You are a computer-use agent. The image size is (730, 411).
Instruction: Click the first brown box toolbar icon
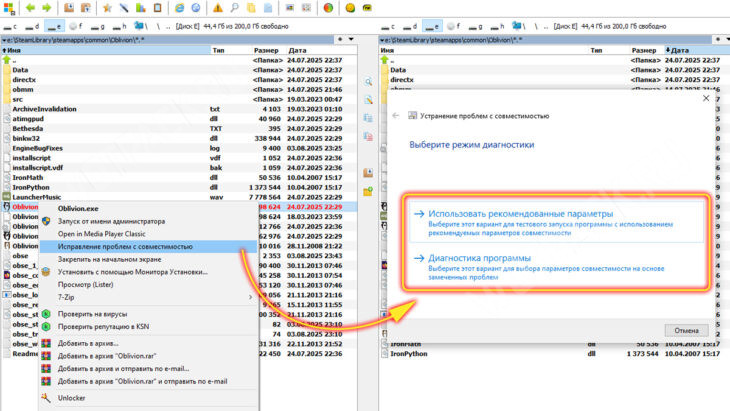click(69, 8)
